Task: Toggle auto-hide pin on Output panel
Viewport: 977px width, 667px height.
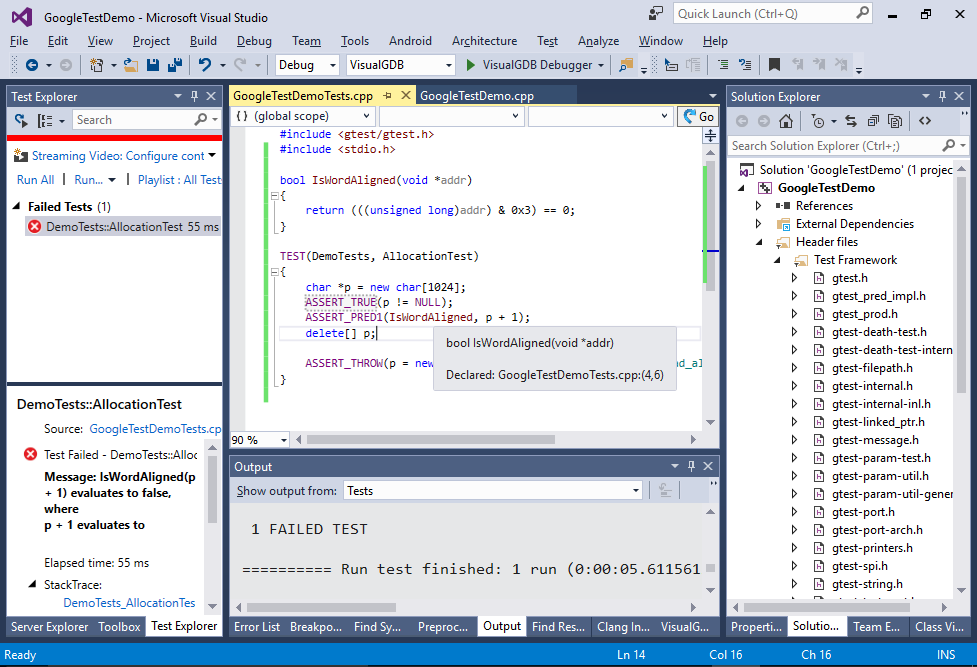Action: [x=691, y=466]
